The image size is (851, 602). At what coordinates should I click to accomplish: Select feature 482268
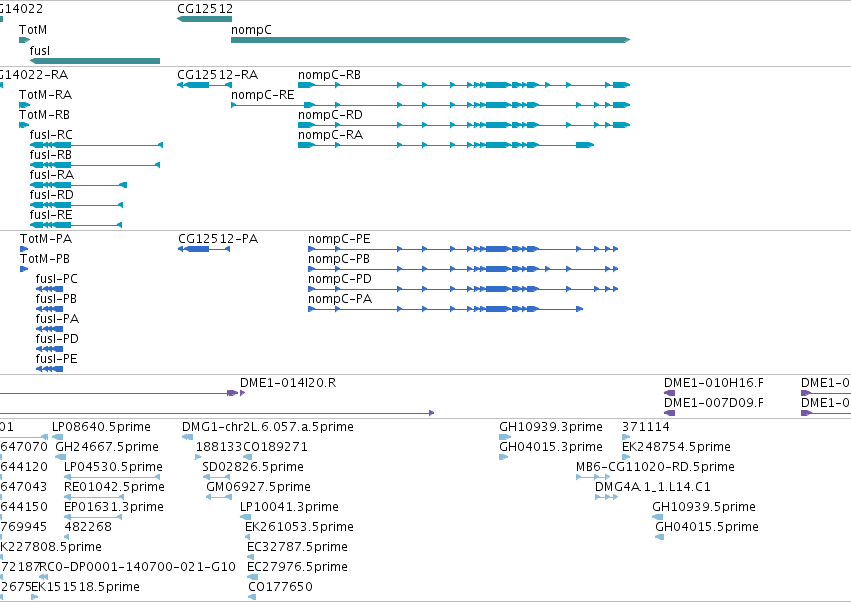click(x=66, y=537)
